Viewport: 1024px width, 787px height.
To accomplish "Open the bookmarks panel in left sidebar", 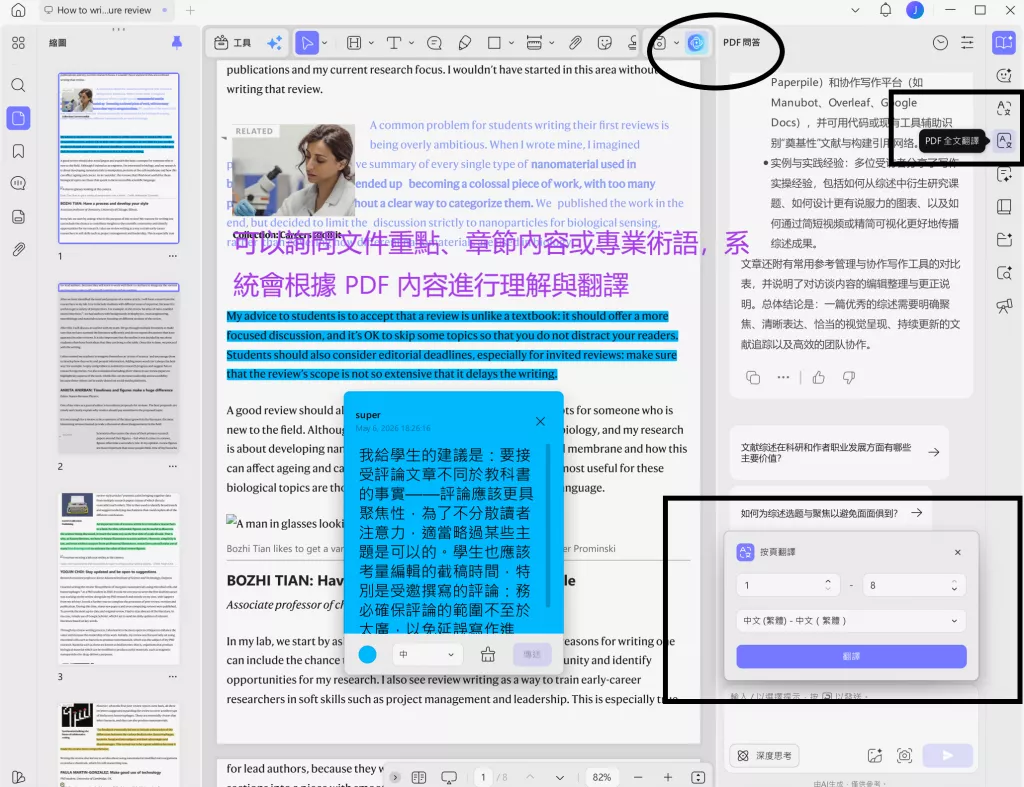I will (18, 152).
